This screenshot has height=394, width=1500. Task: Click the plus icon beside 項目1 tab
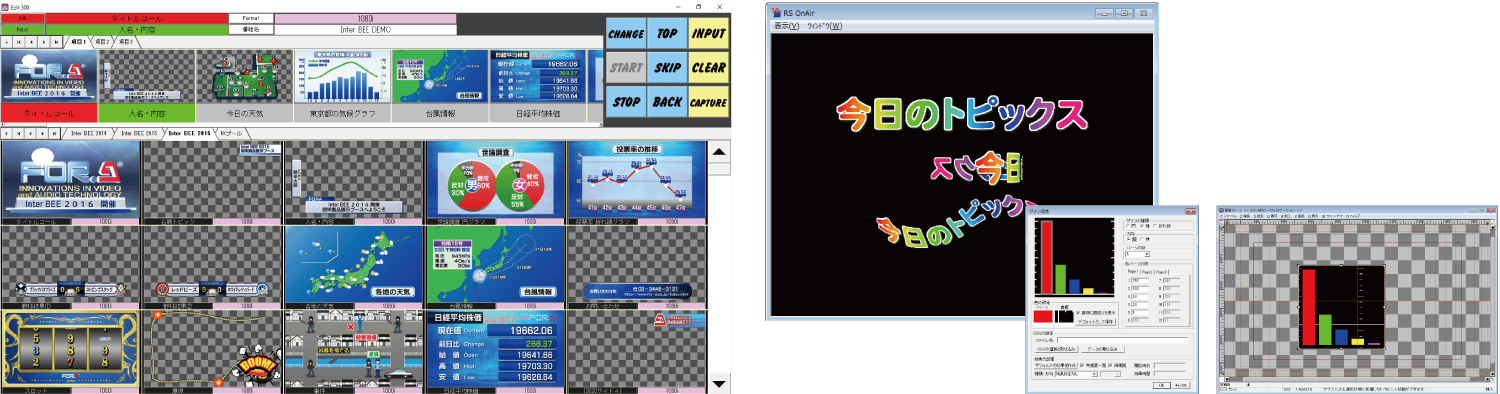pyautogui.click(x=7, y=43)
